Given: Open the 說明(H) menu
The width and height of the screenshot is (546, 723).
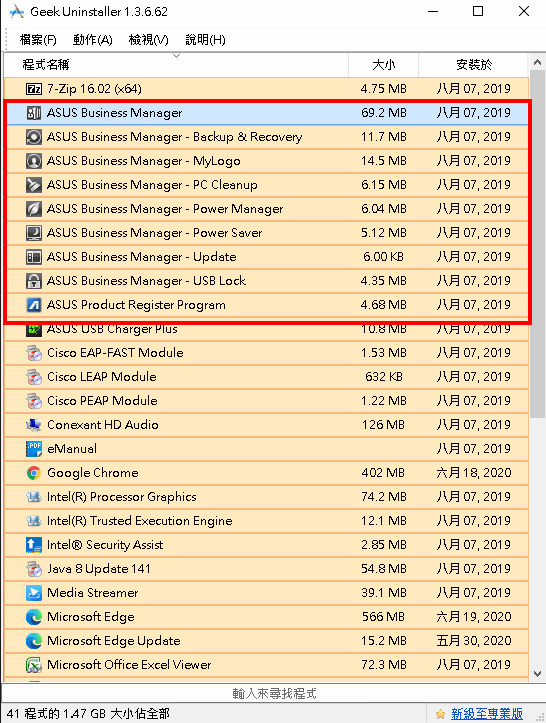Looking at the screenshot, I should point(205,40).
